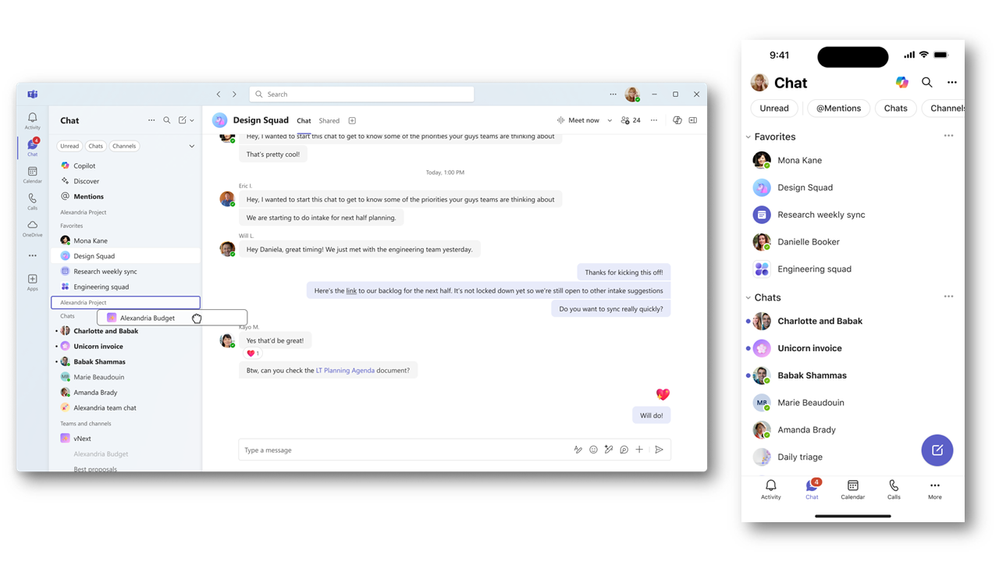
Task: Tap the purple new chat button on mobile
Action: click(x=937, y=450)
